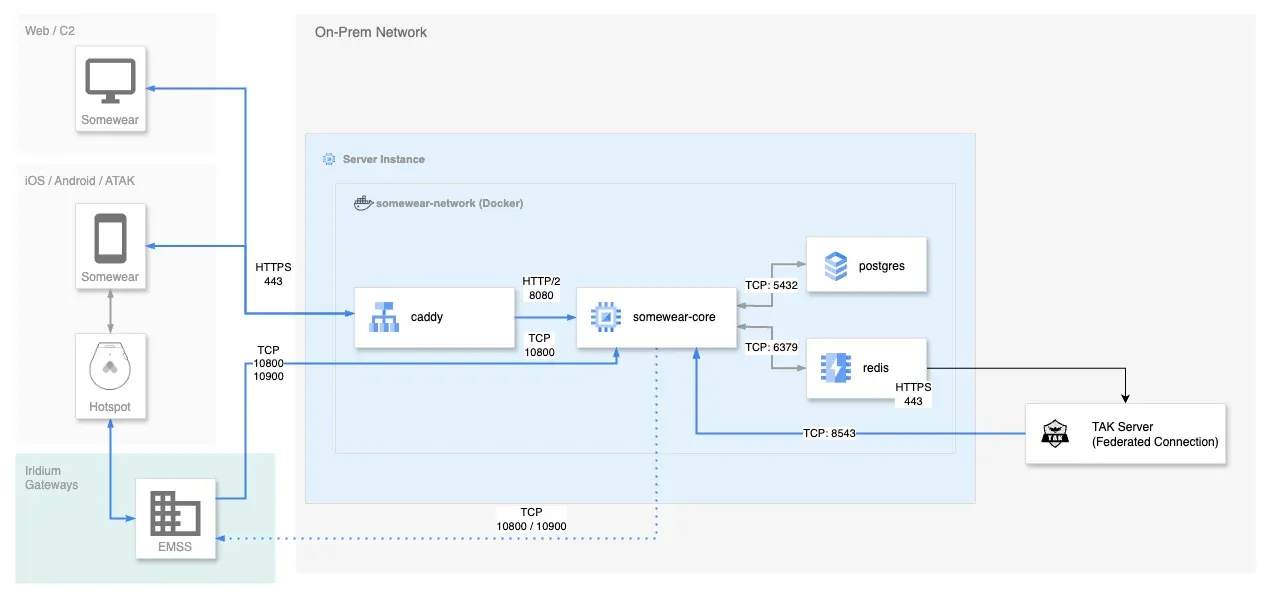Click the 'TCP: 6379' port label

(771, 347)
